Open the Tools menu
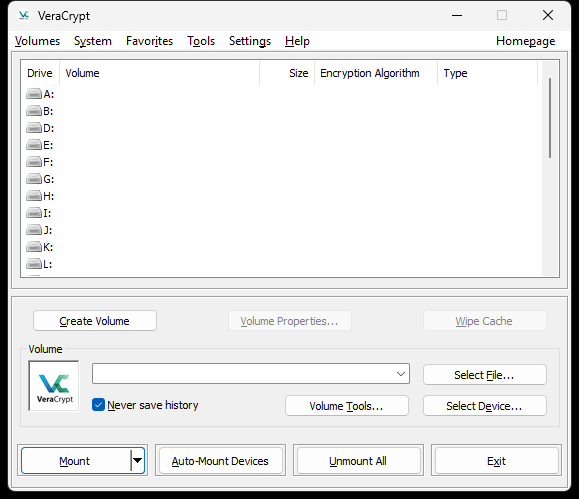This screenshot has width=579, height=499. click(201, 41)
